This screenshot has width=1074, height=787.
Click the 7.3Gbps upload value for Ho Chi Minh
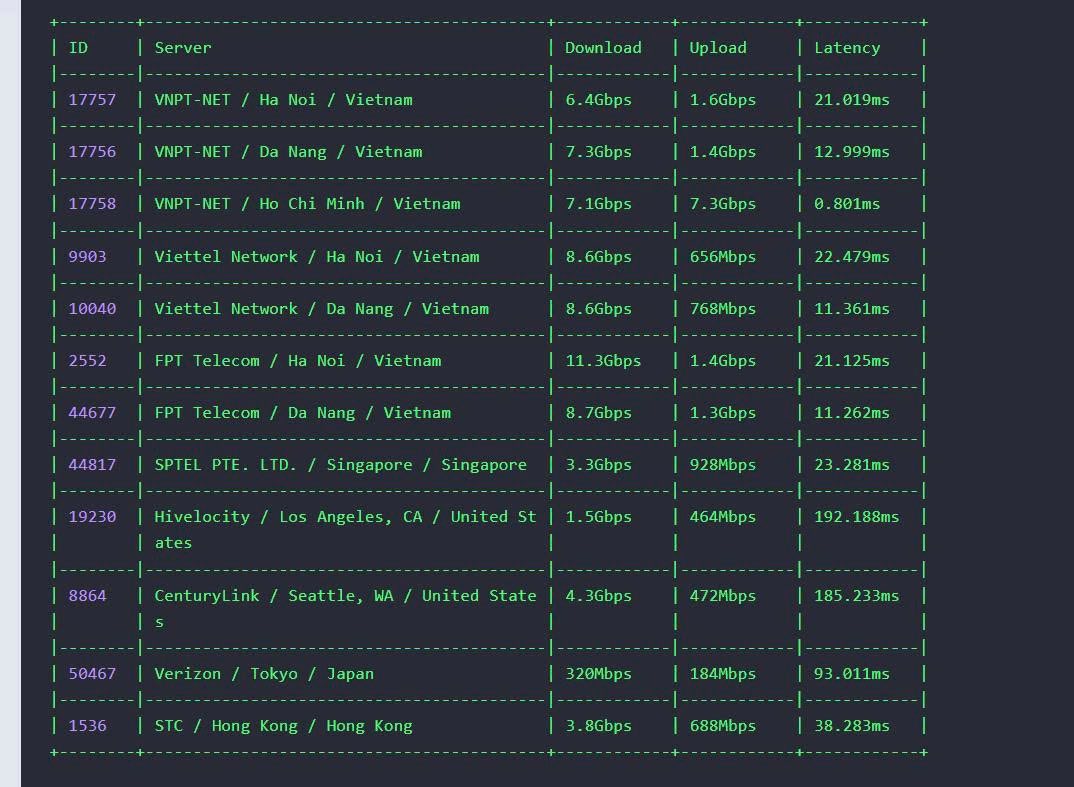[723, 204]
